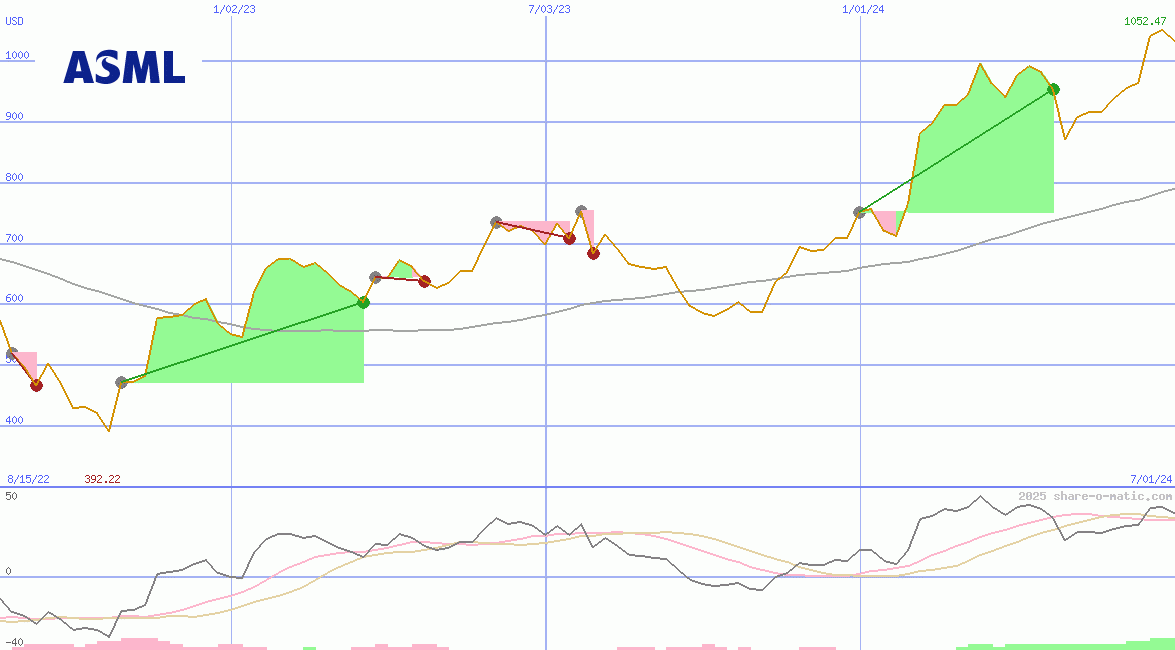This screenshot has width=1175, height=650.
Task: Click red exit marker ending the short flat trade
Action: point(424,281)
